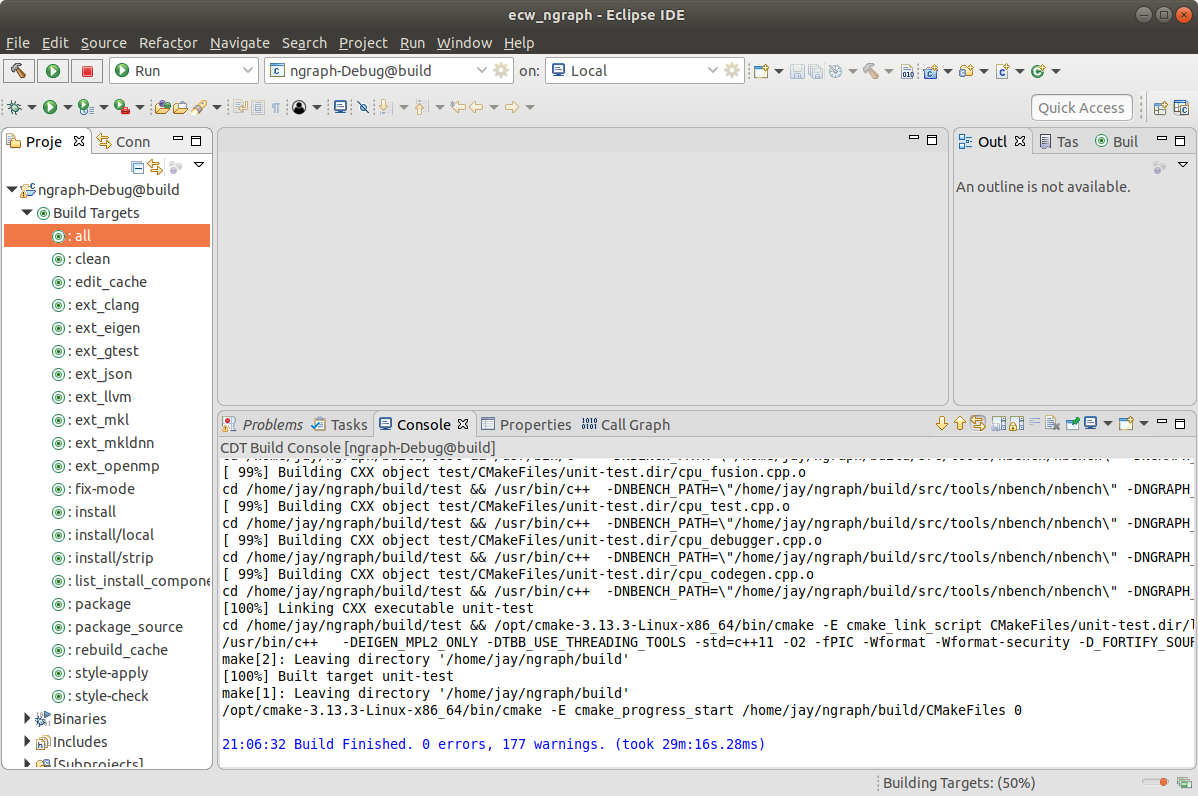The height and width of the screenshot is (796, 1198).
Task: Open the Navigate menu
Action: pyautogui.click(x=239, y=43)
